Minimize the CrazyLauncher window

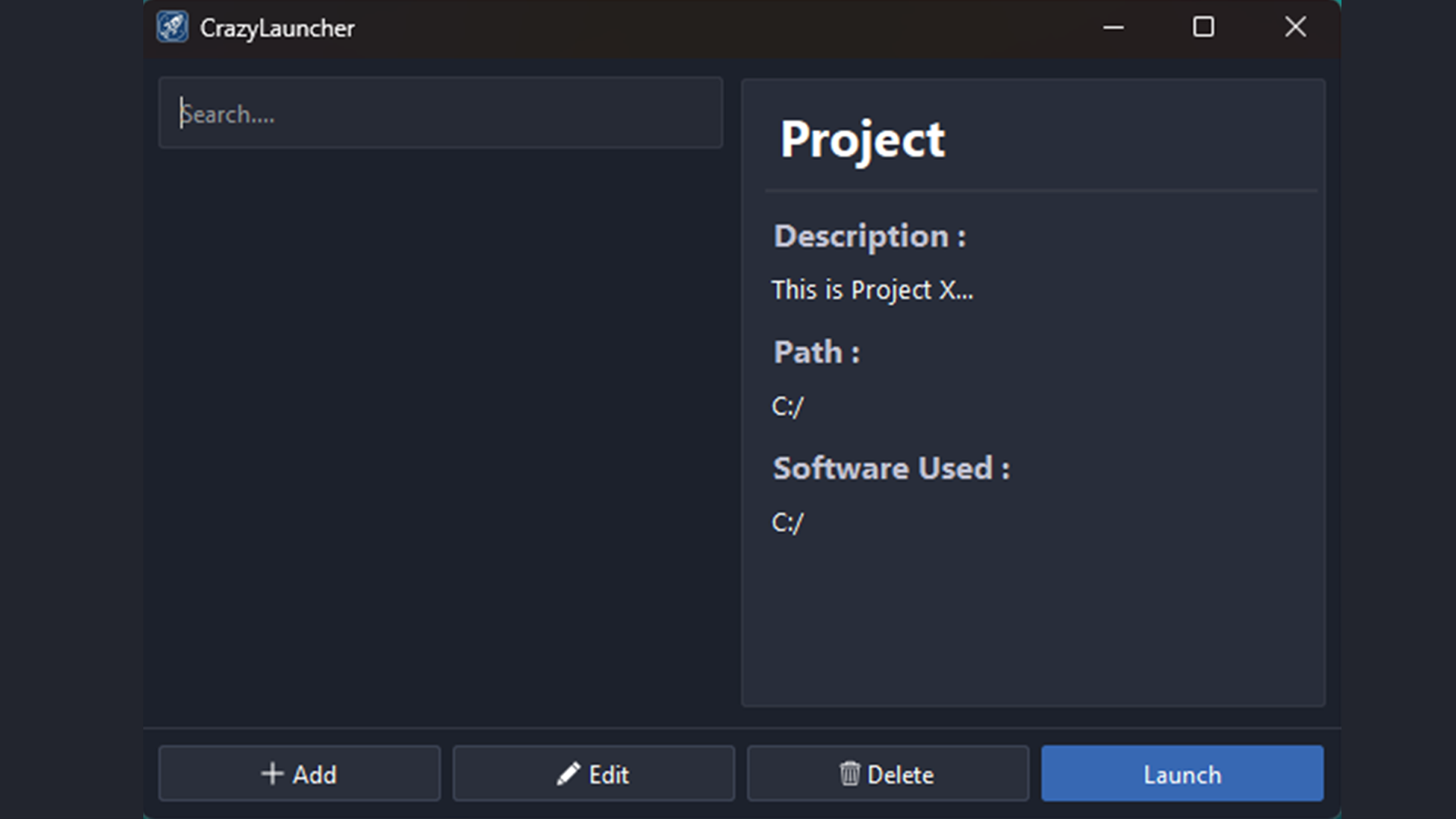[x=1113, y=27]
